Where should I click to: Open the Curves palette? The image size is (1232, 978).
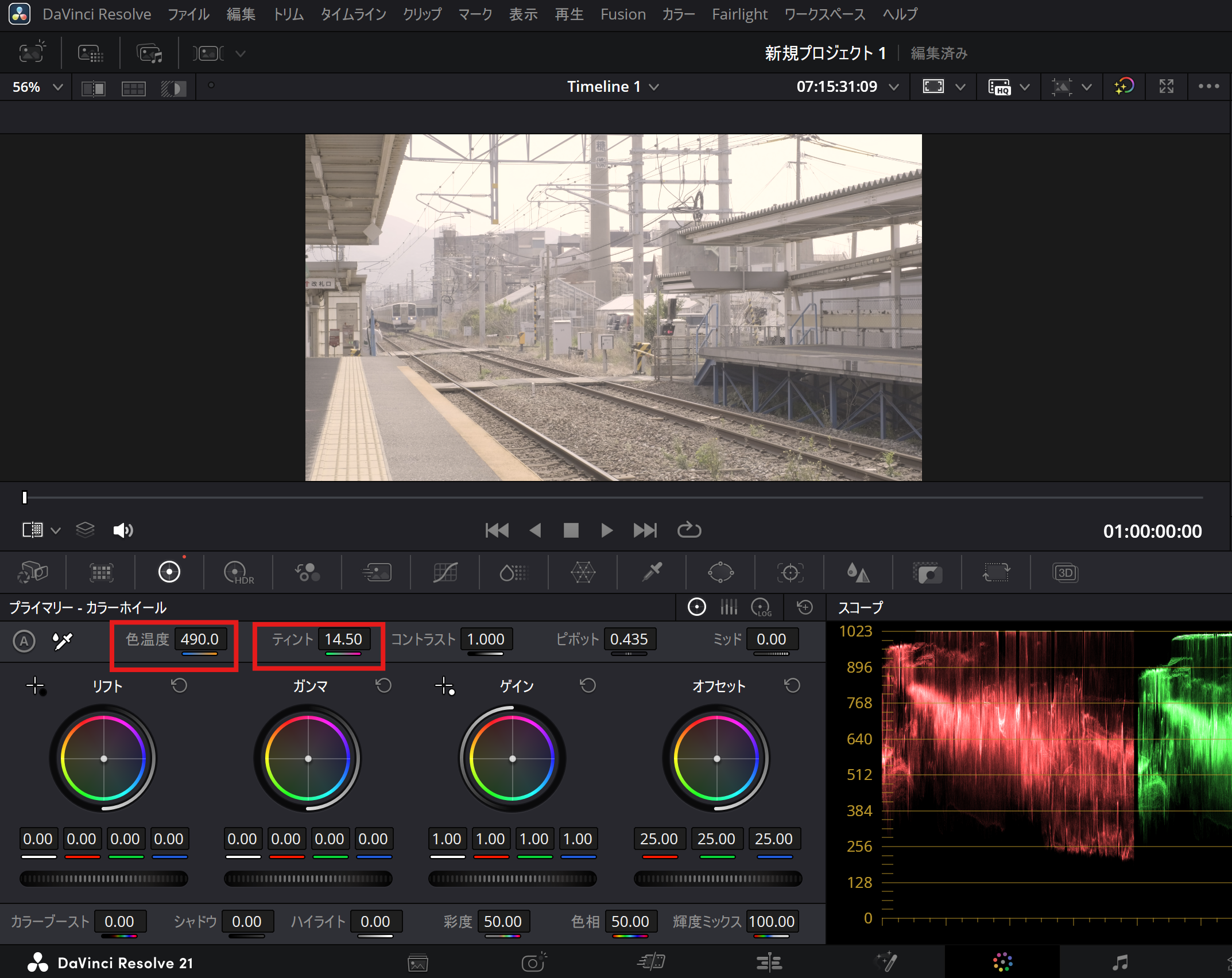pyautogui.click(x=445, y=573)
